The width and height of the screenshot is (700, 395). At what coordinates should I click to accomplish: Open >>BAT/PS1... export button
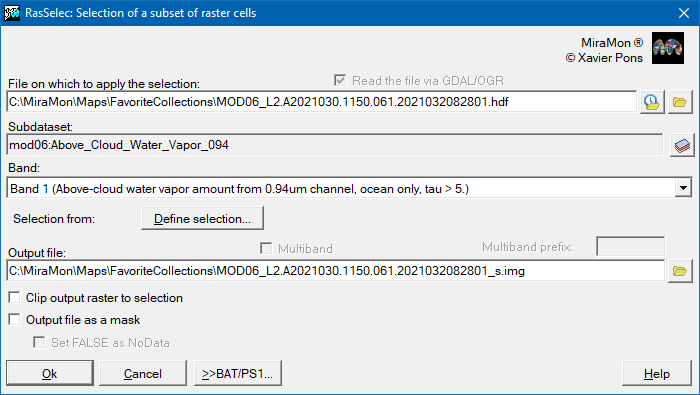238,374
